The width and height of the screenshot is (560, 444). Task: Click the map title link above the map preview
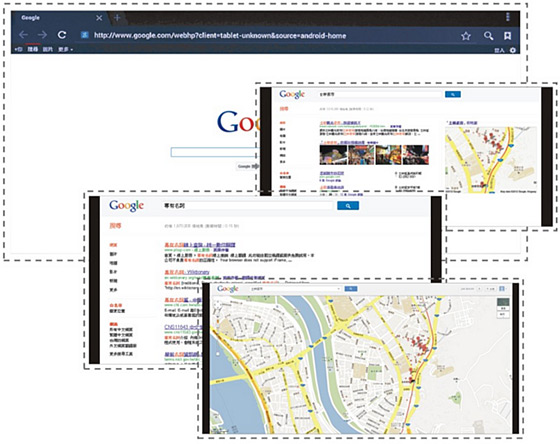[x=462, y=123]
